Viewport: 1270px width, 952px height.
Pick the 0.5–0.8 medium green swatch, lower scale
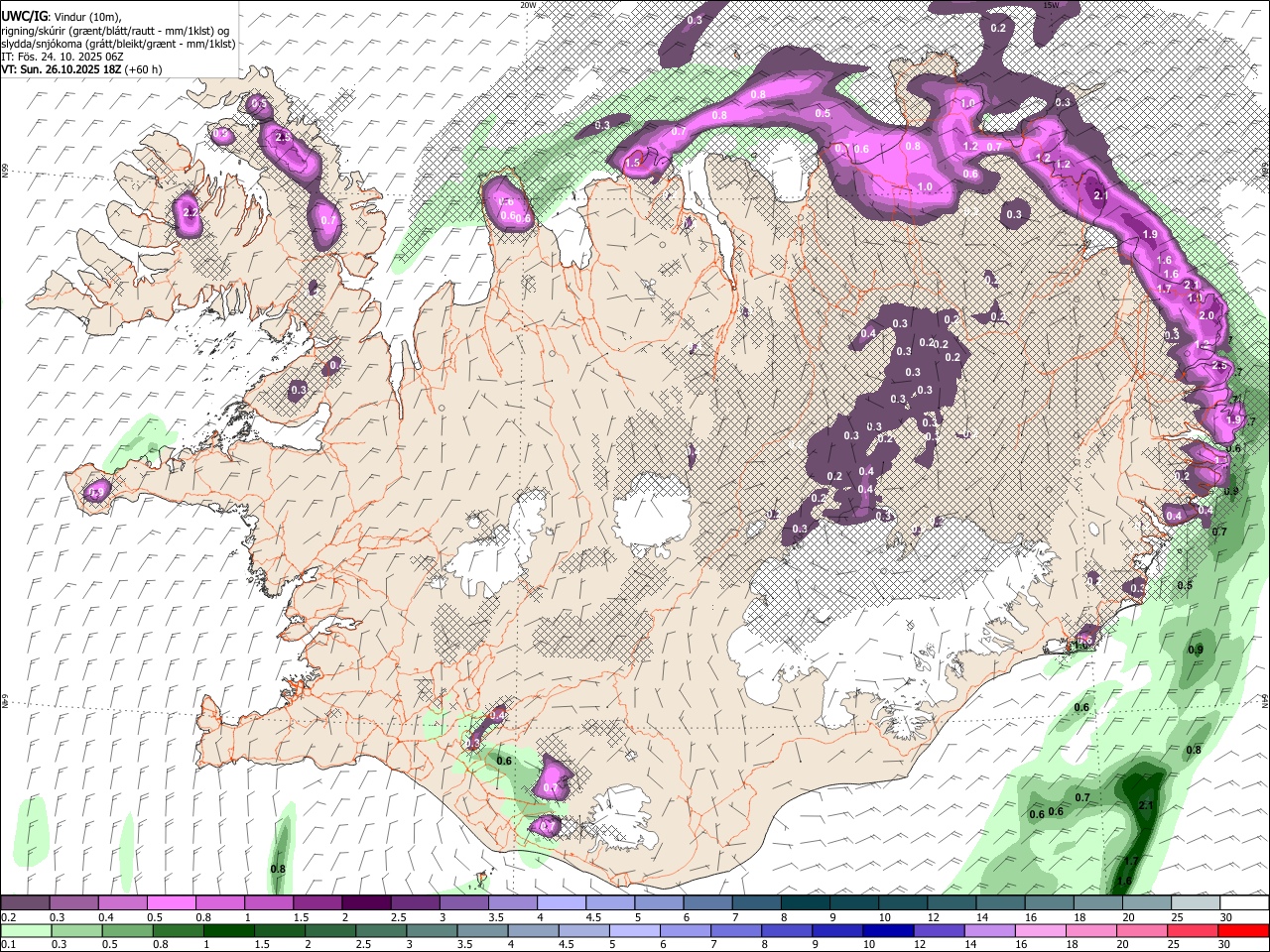pyautogui.click(x=127, y=930)
